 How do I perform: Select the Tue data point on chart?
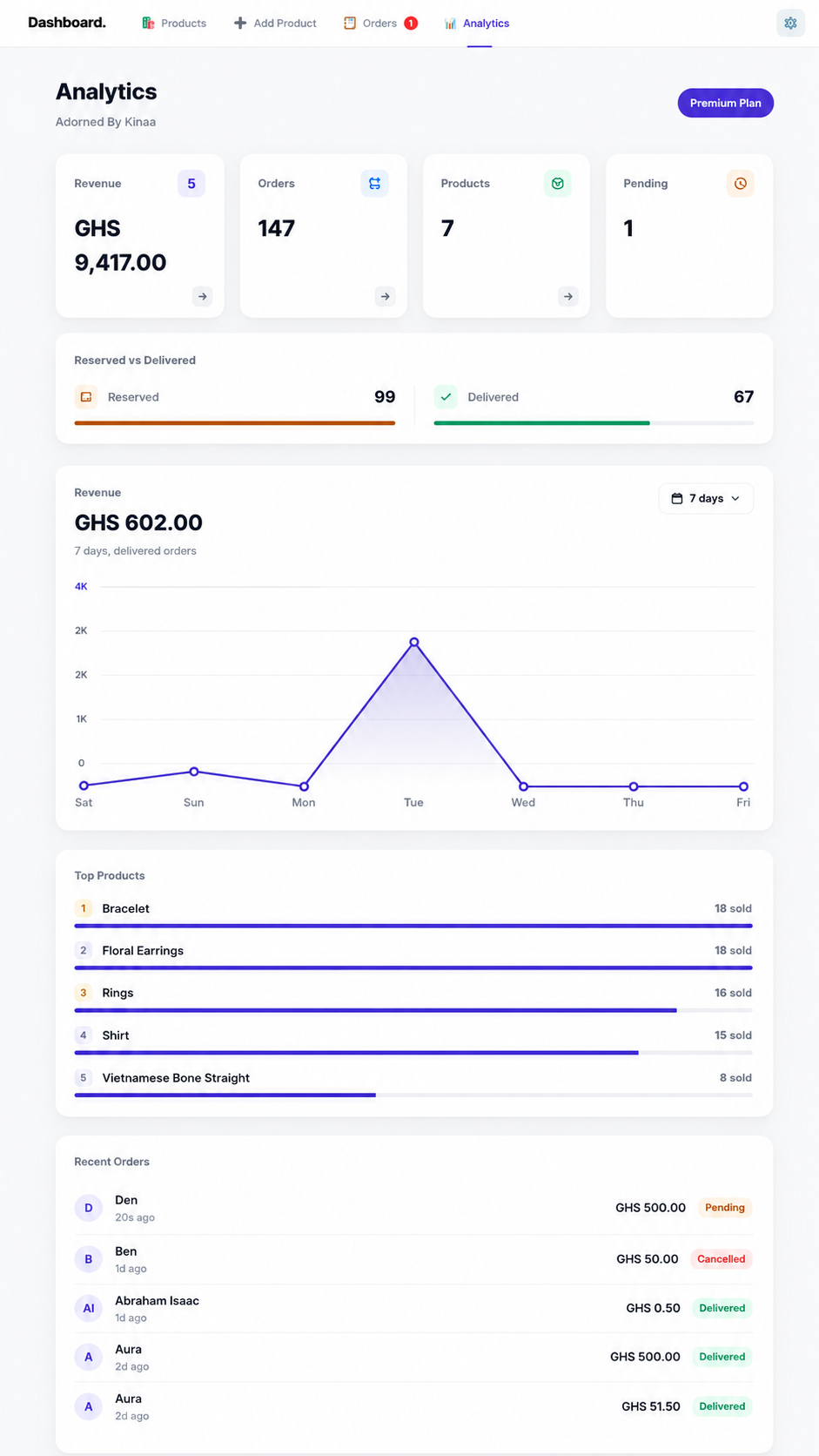414,643
